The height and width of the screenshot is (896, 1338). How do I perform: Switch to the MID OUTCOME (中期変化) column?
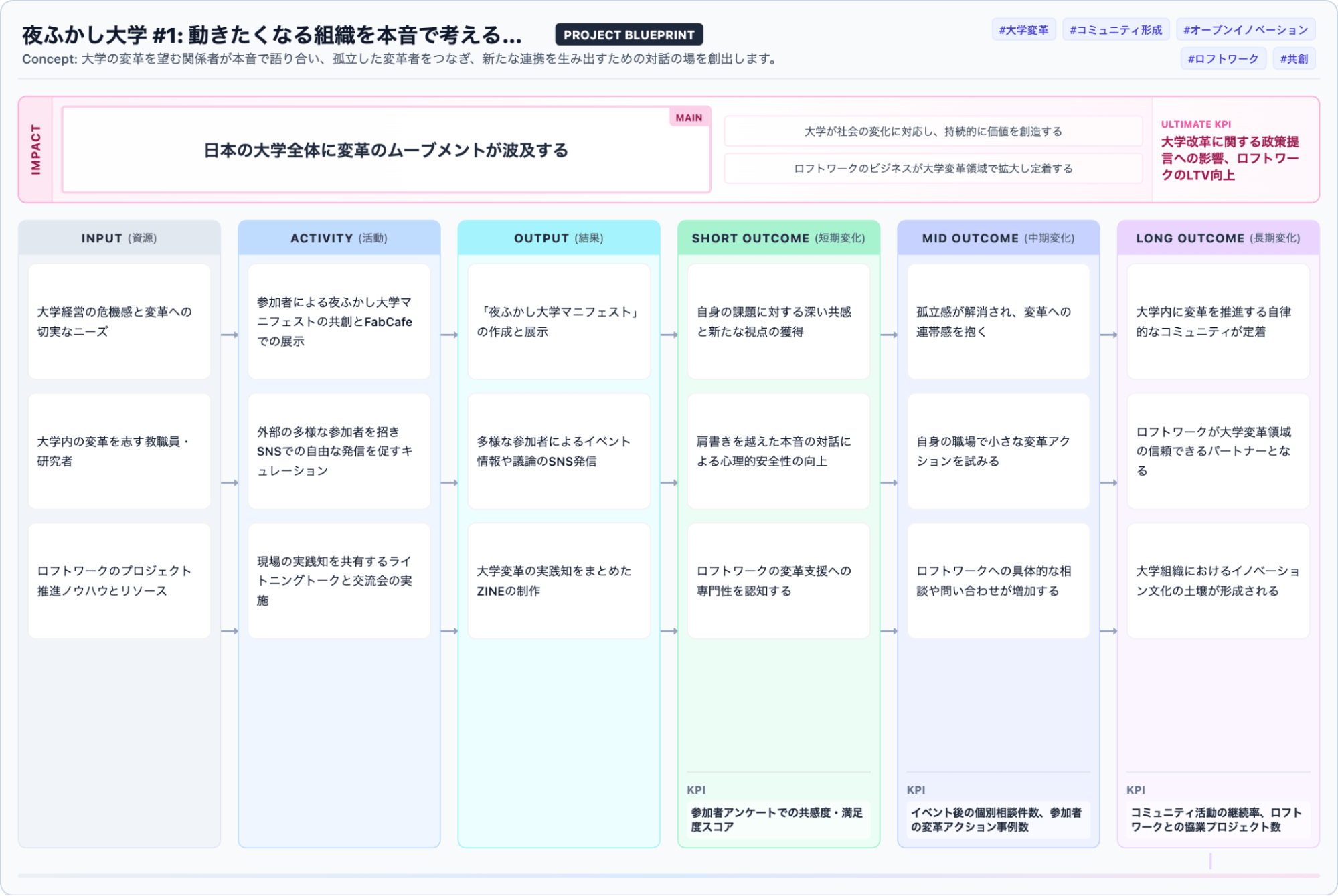[998, 237]
